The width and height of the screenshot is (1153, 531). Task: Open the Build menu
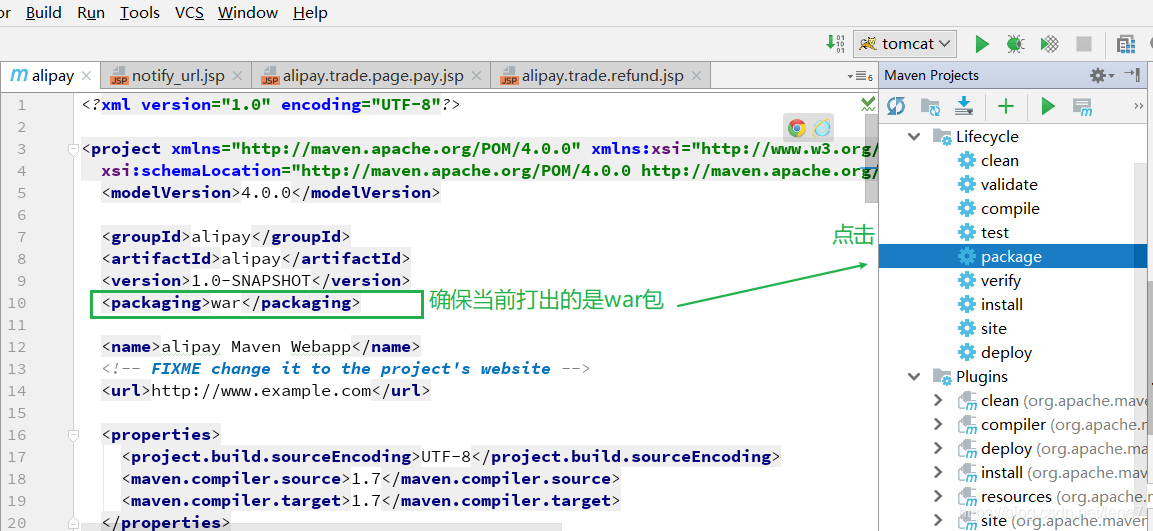[x=43, y=13]
